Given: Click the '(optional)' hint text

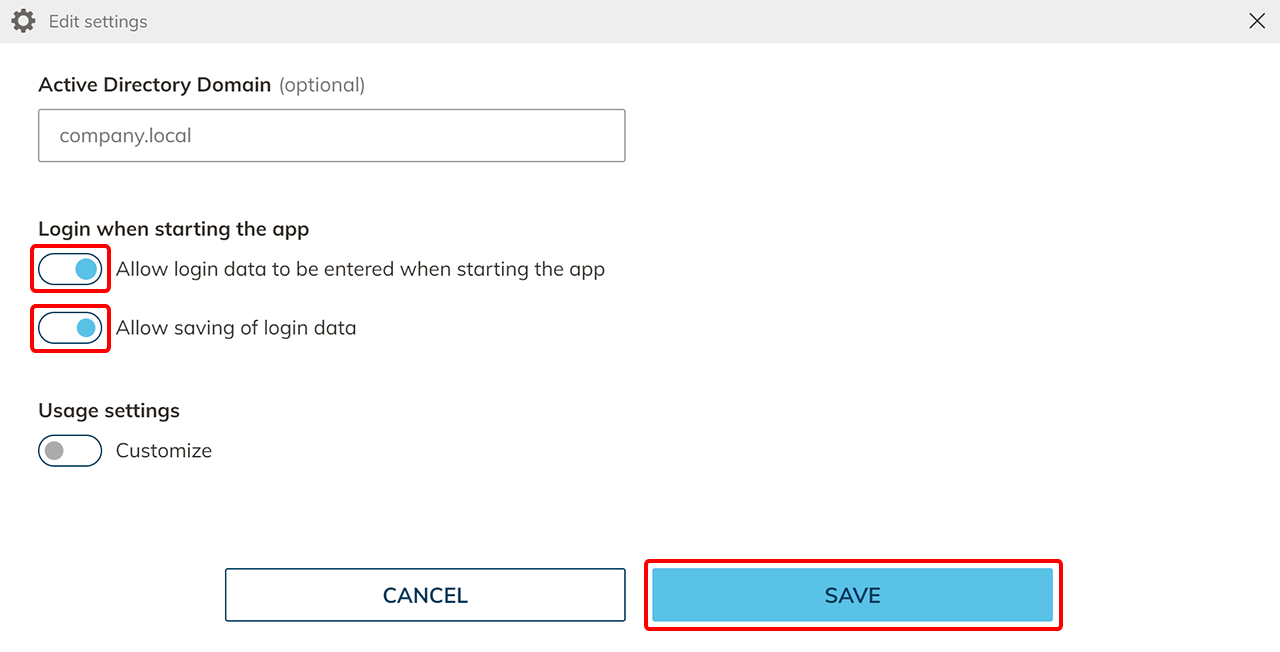Looking at the screenshot, I should click(322, 85).
